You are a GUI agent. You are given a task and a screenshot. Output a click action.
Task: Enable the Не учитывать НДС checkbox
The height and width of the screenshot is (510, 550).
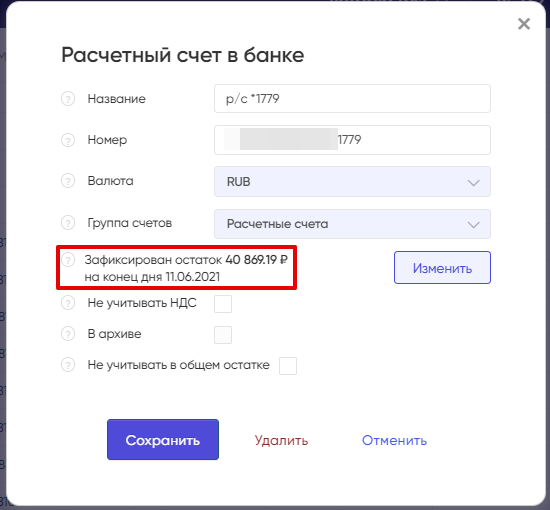click(223, 304)
